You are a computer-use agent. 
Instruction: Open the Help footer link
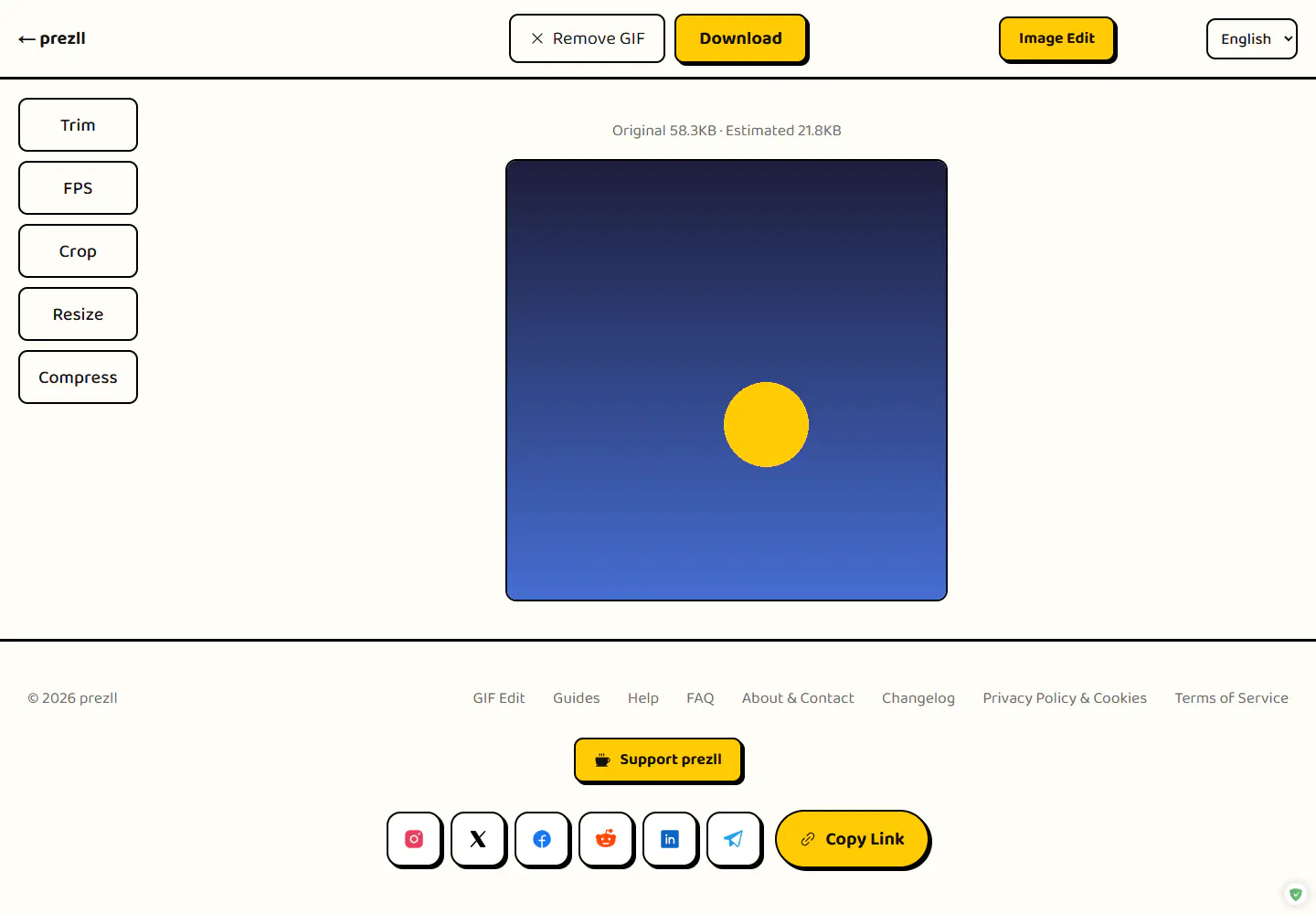pyautogui.click(x=643, y=698)
